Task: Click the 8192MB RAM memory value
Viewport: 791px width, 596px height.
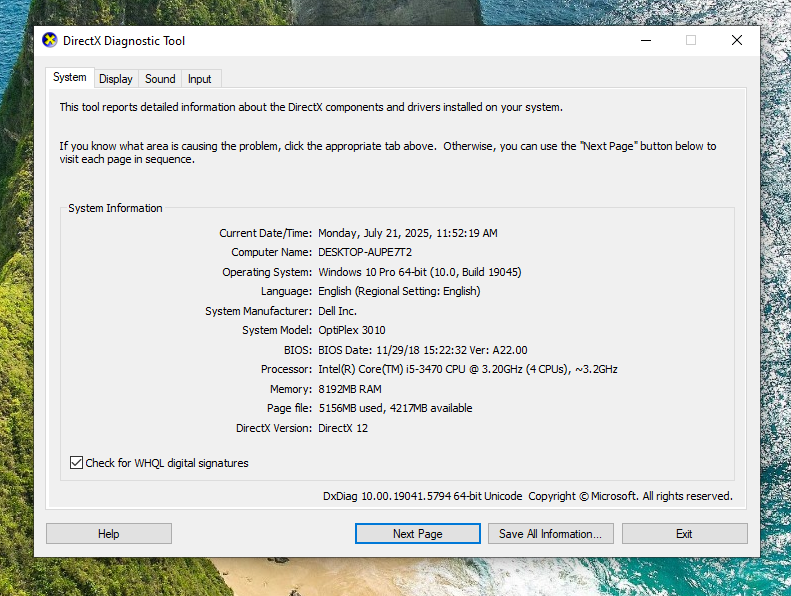Action: click(x=350, y=389)
